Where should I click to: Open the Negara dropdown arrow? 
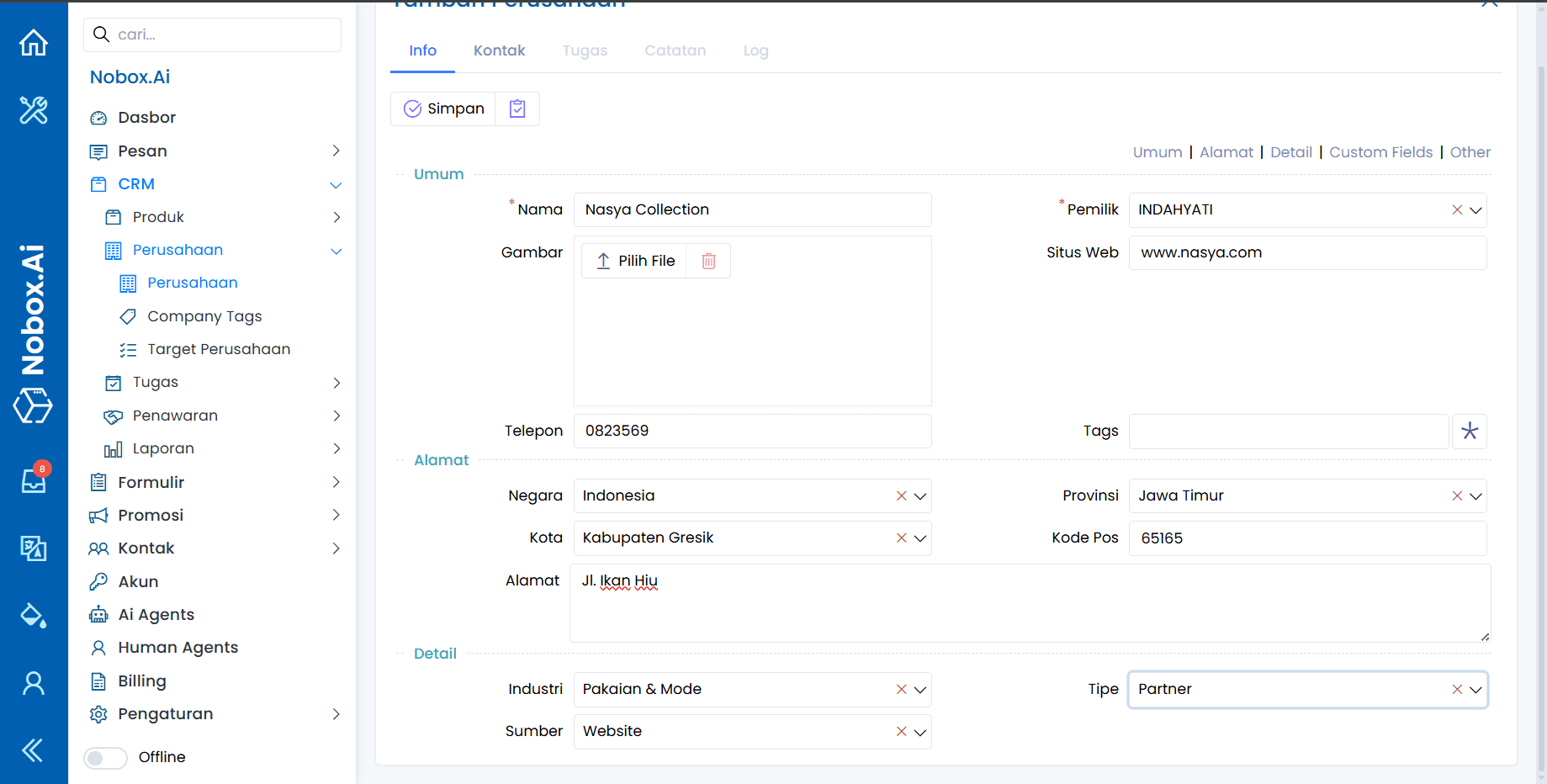click(x=920, y=496)
